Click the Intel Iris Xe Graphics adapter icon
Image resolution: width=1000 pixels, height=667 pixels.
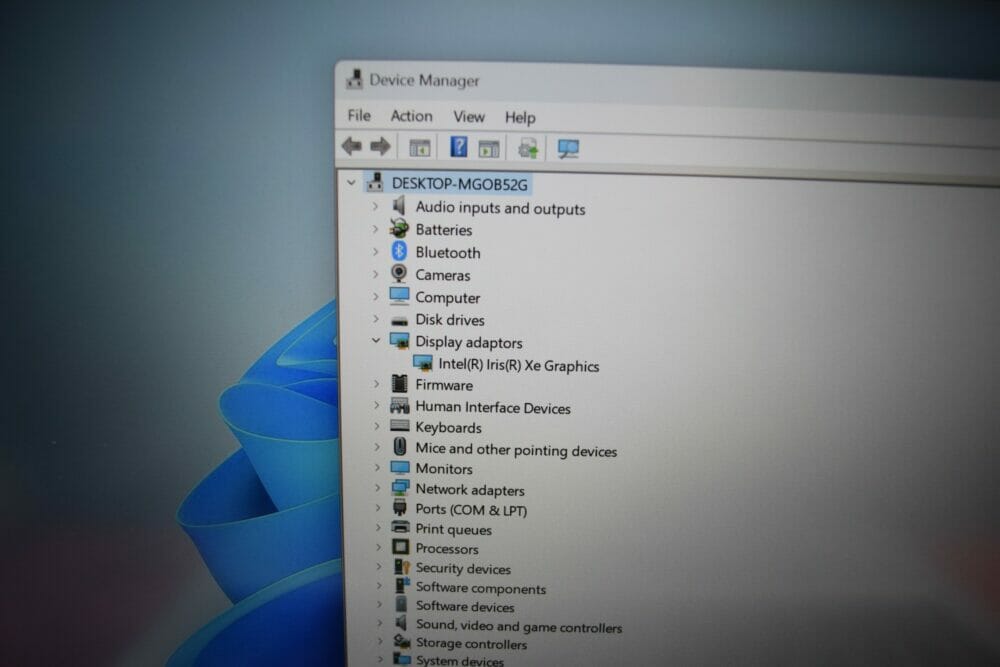click(x=423, y=363)
